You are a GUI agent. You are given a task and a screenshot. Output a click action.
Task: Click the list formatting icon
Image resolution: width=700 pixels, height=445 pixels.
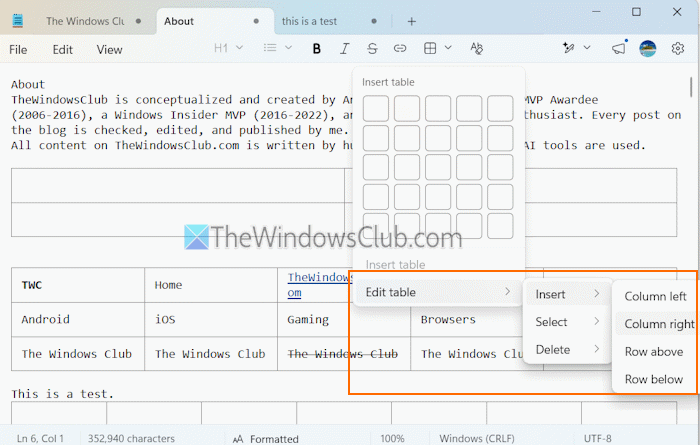[x=270, y=48]
